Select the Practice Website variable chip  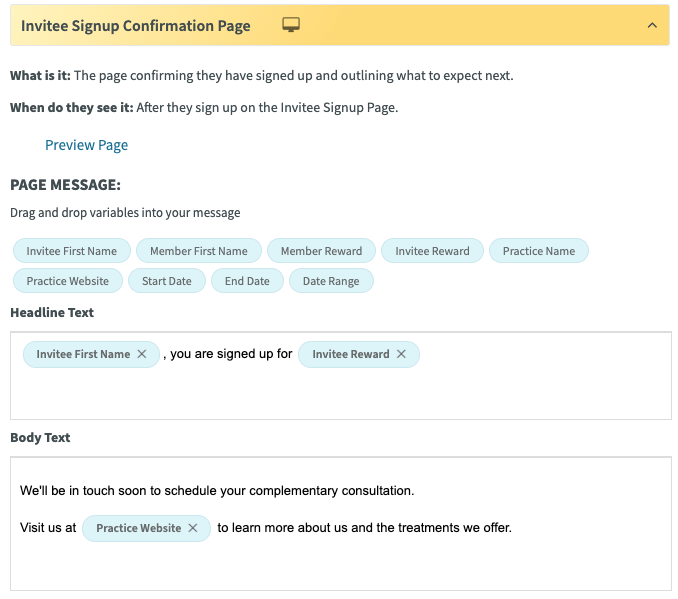click(x=68, y=281)
